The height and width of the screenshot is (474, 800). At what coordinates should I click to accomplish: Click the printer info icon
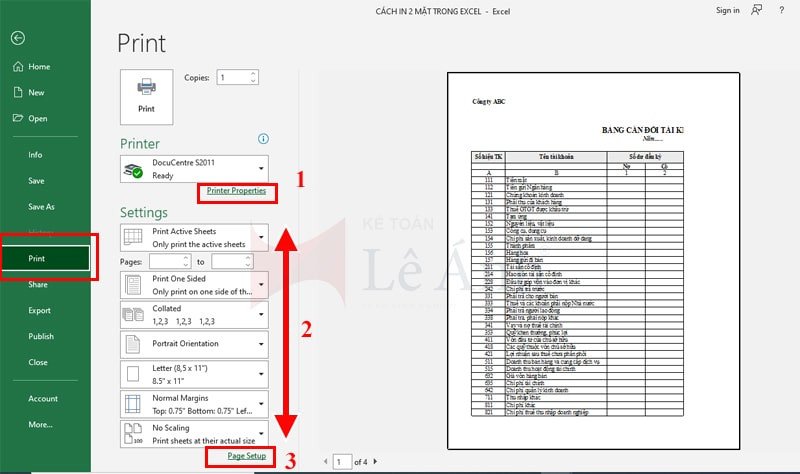[x=263, y=139]
